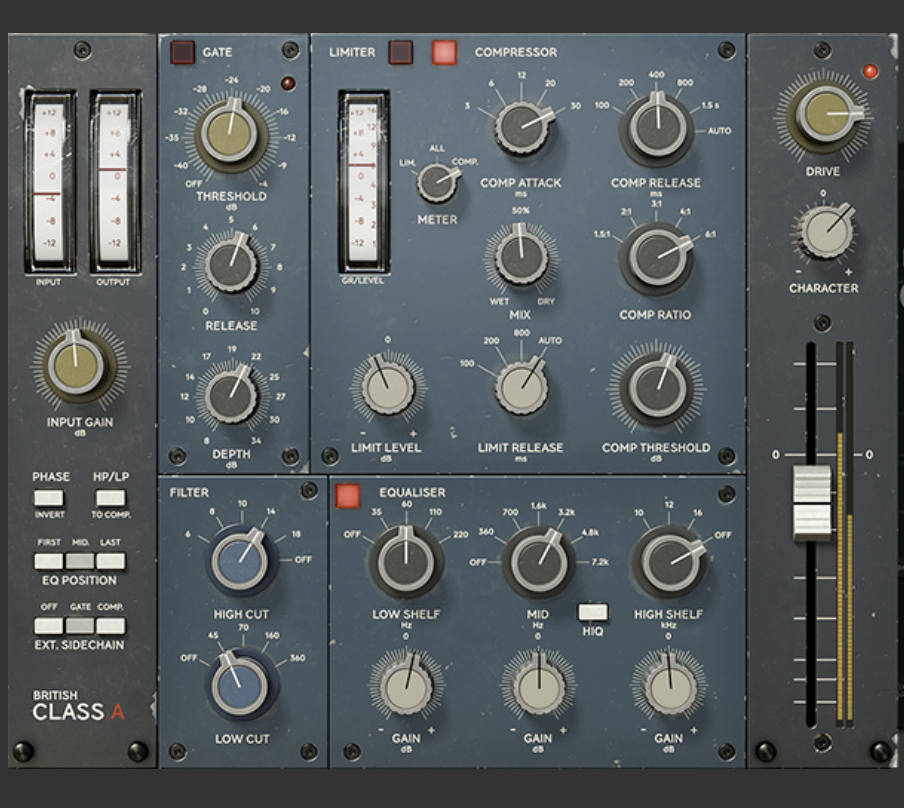Click the Character knob
904x808 pixels.
[826, 232]
